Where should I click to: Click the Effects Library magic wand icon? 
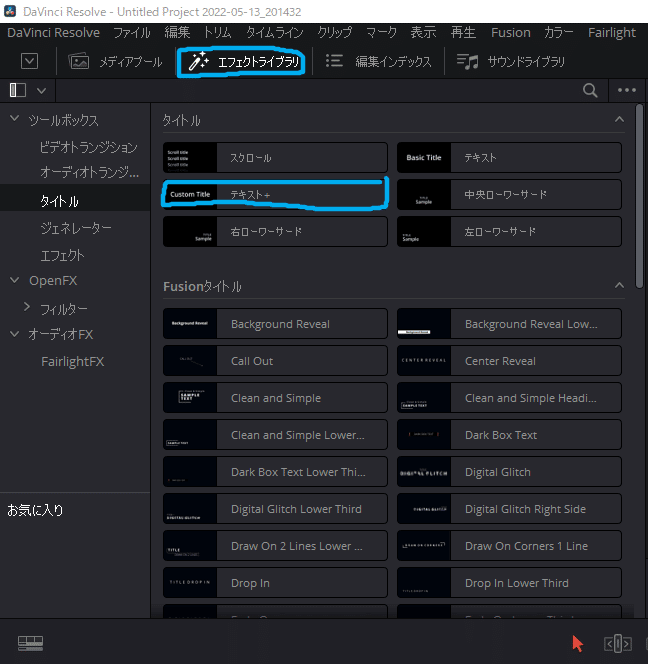coord(199,62)
